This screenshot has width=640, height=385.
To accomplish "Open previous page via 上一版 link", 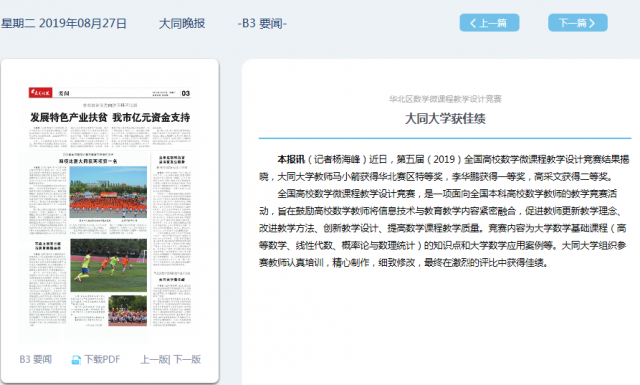I will click(154, 359).
